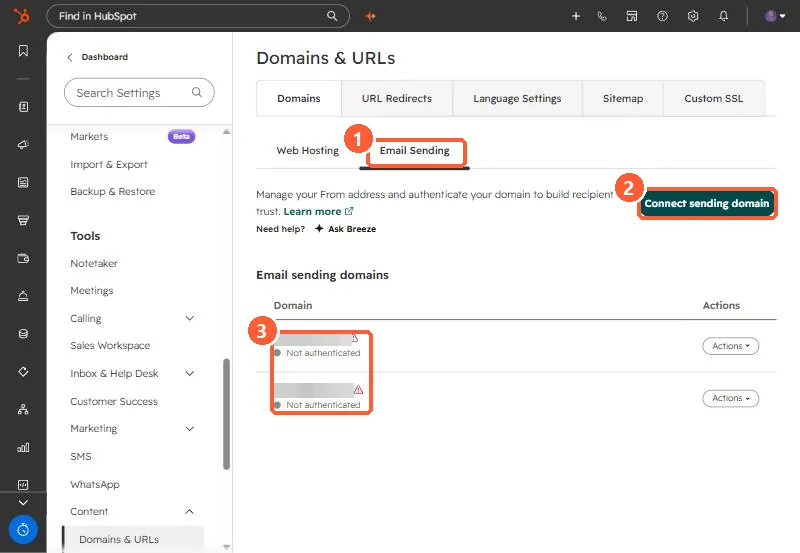Open SMS settings
Image resolution: width=800 pixels, height=553 pixels.
81,456
